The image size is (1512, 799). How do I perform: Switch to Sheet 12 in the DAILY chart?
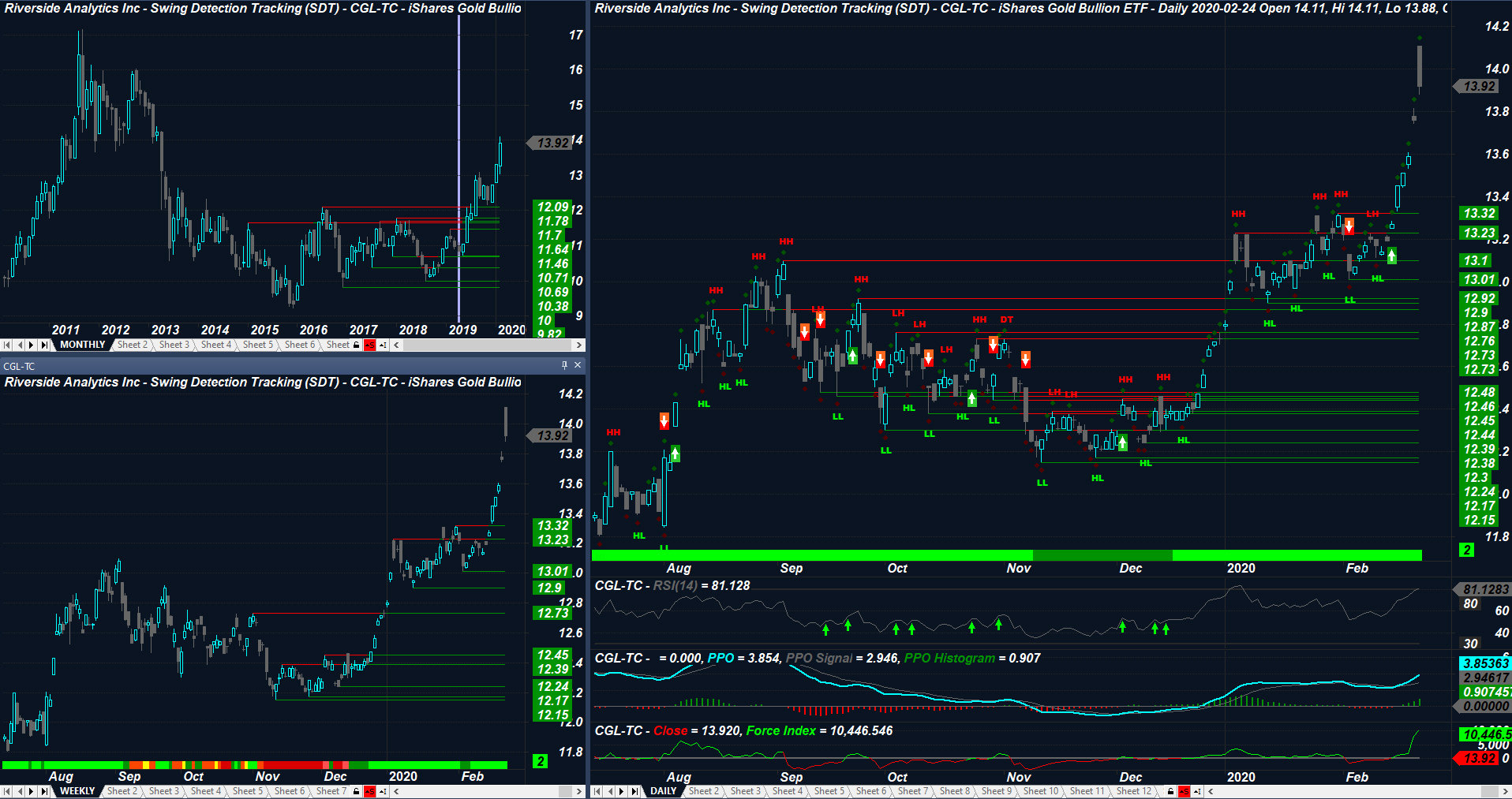(1134, 791)
